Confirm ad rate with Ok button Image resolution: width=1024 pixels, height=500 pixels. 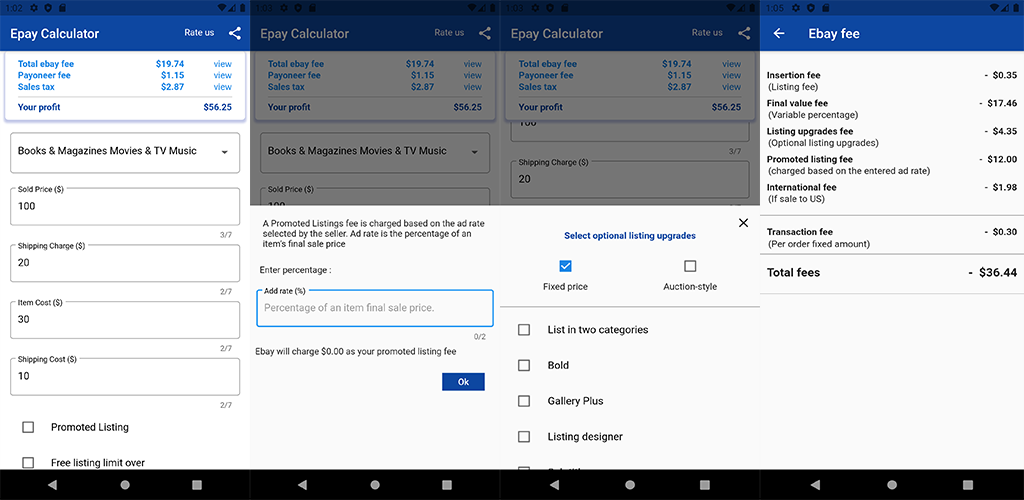click(463, 382)
